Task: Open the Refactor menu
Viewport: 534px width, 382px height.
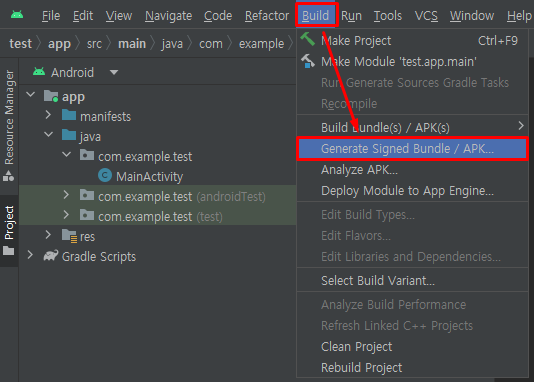Action: [267, 16]
